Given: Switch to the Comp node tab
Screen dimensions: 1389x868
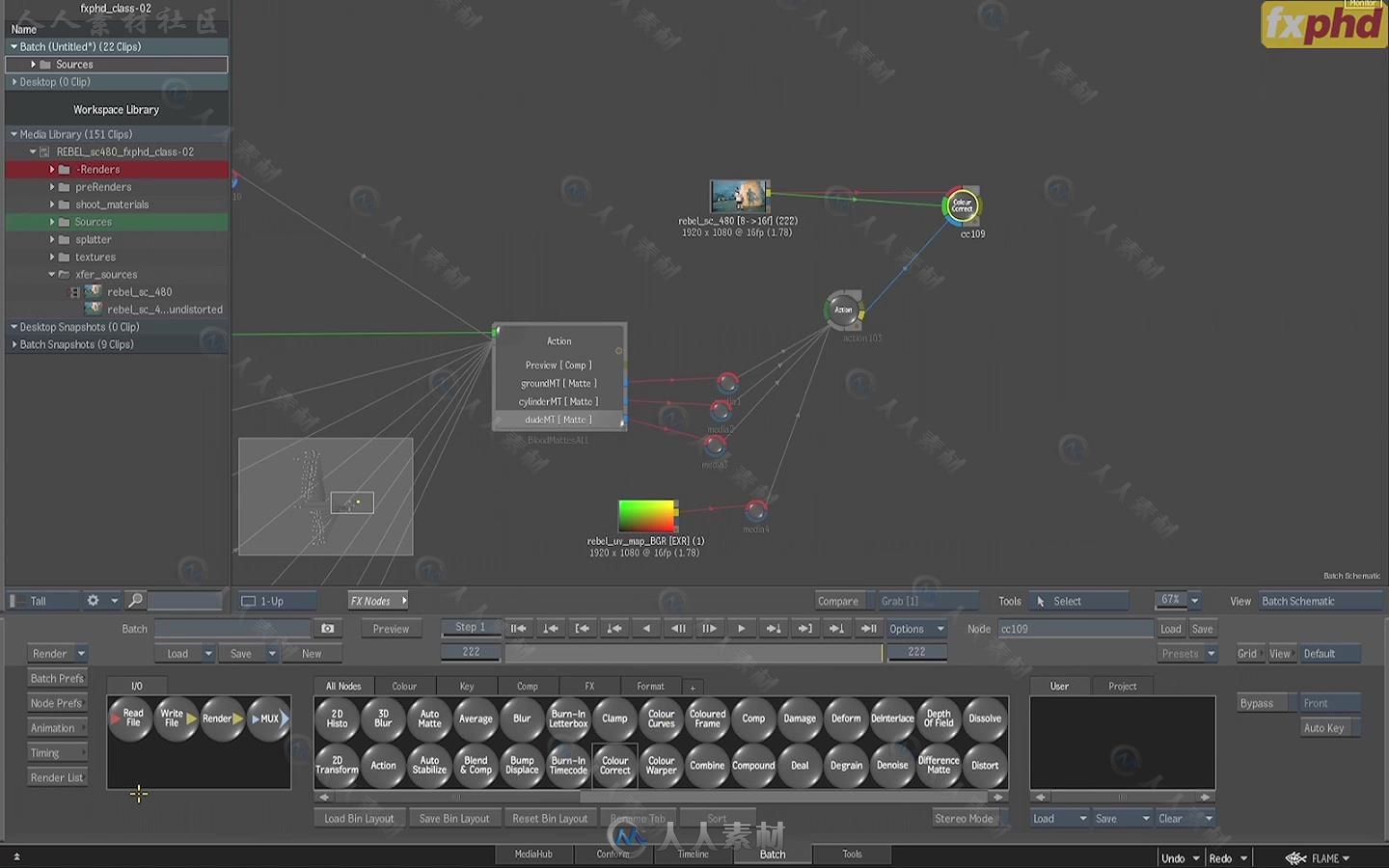Looking at the screenshot, I should pyautogui.click(x=528, y=687).
